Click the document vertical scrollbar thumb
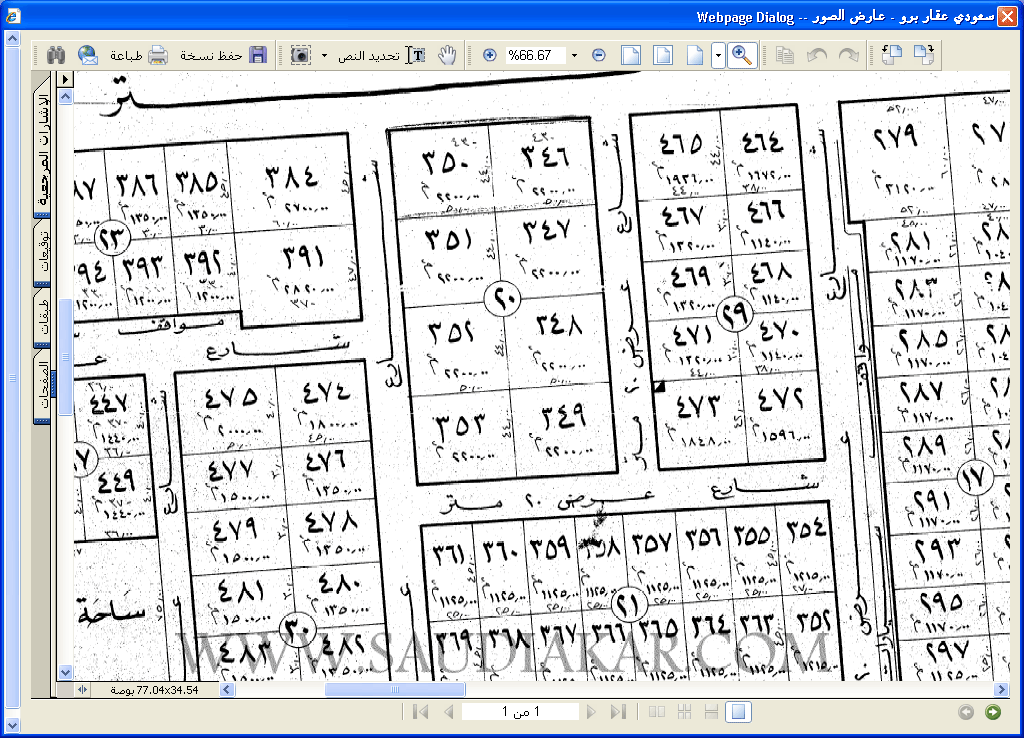 pos(65,357)
